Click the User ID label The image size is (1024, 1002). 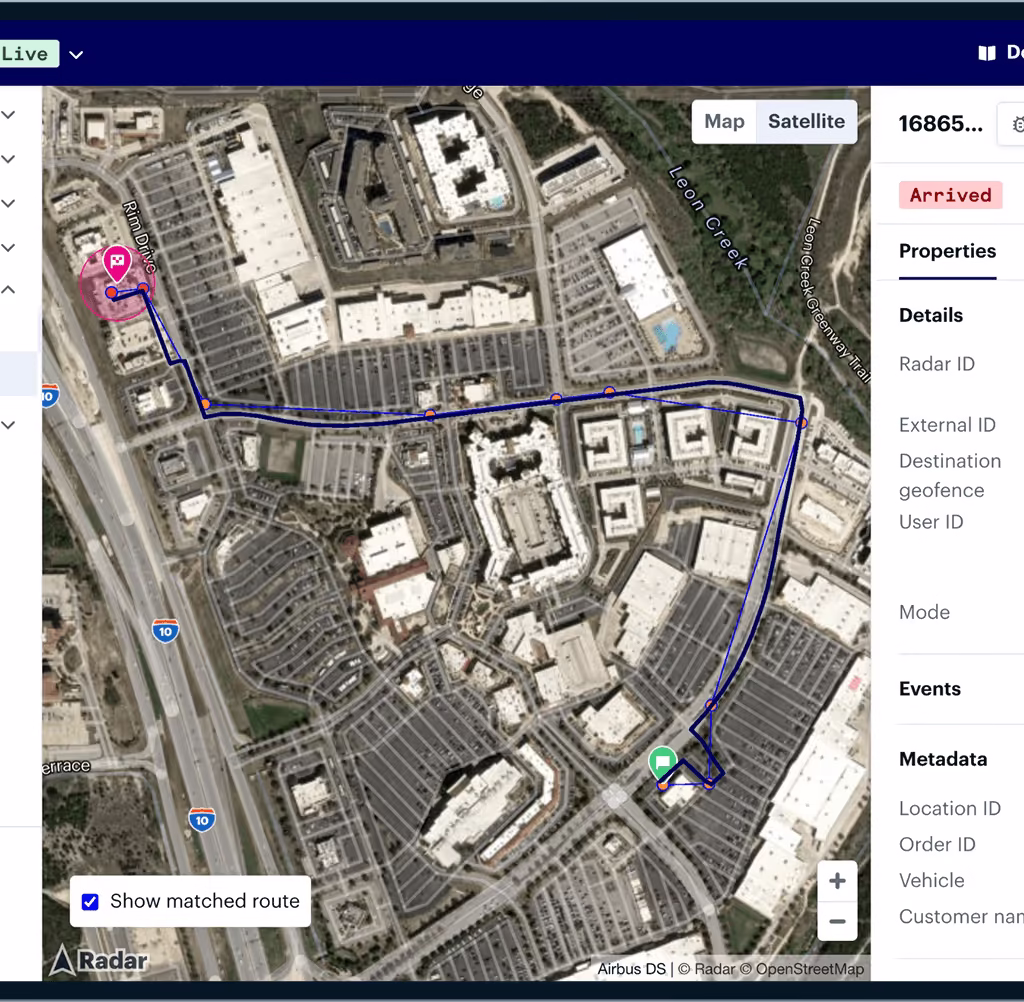931,522
